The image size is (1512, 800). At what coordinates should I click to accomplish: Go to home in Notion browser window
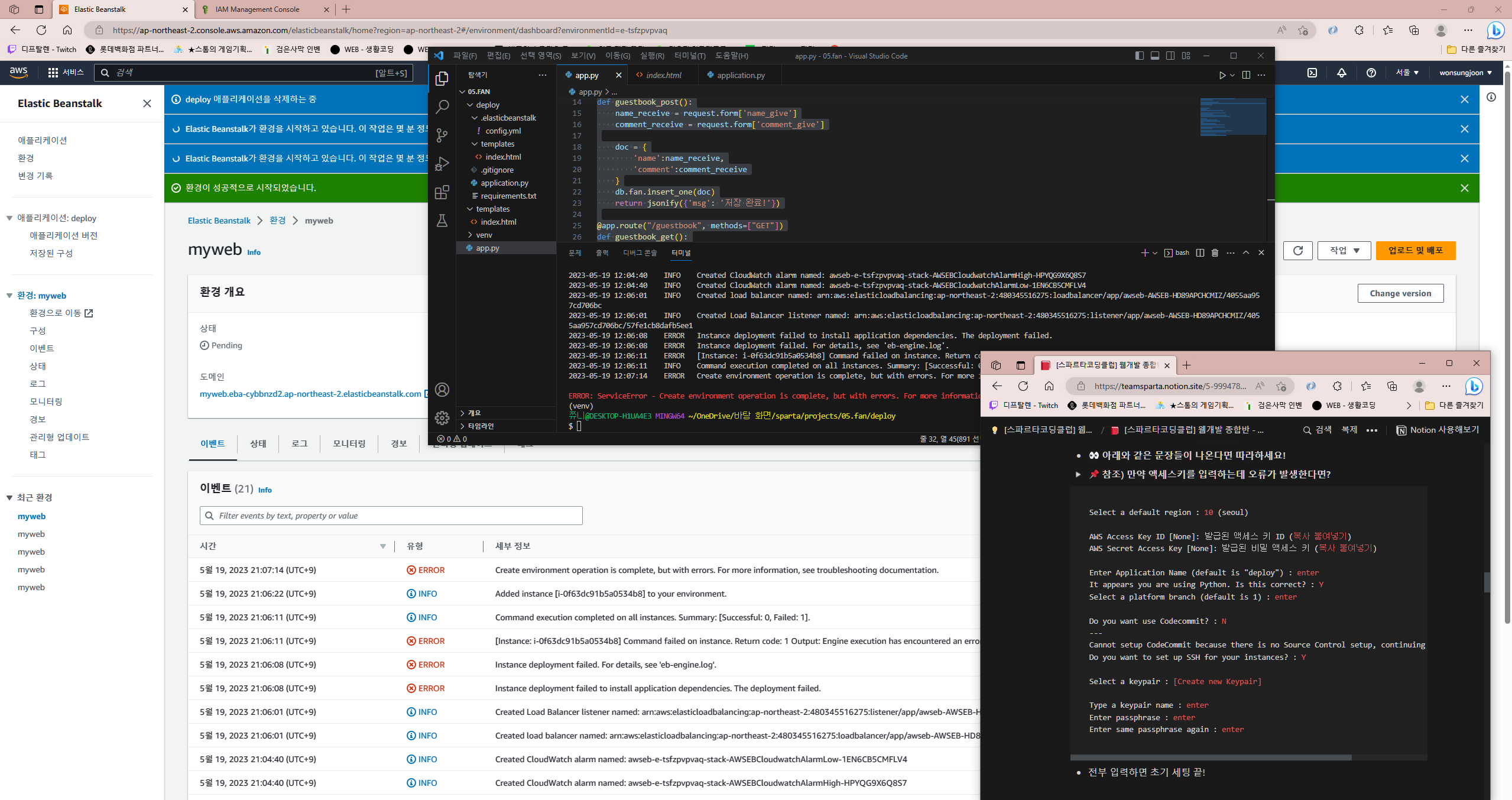(1049, 386)
